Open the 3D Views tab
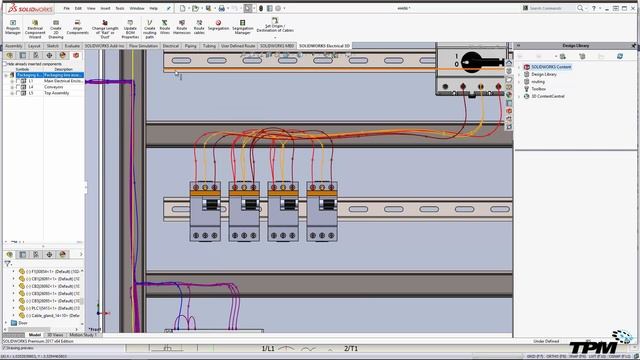The width and height of the screenshot is (640, 360). click(x=55, y=335)
